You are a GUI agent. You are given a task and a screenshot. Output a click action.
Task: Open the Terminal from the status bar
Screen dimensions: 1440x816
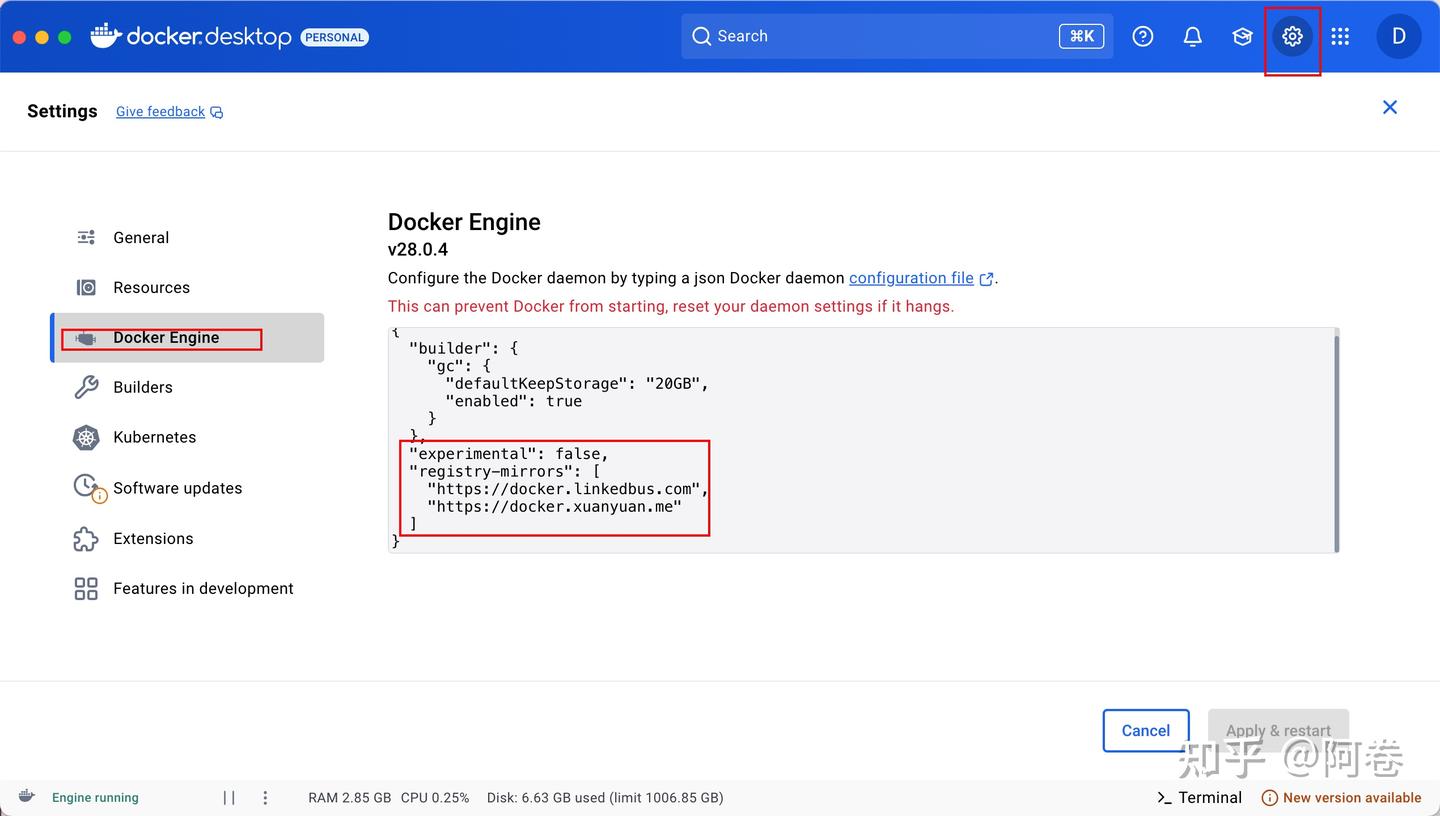[x=1199, y=798]
